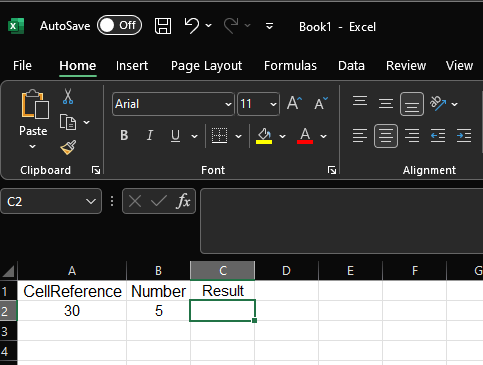The image size is (483, 365).
Task: Customize the Quick Access Toolbar
Action: point(269,26)
